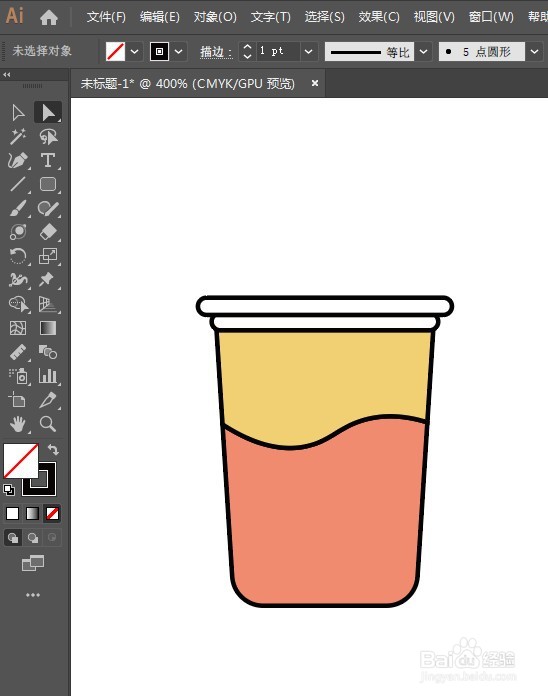Expand 5 点圆形 brush definition dropdown
The width and height of the screenshot is (548, 696).
(534, 51)
